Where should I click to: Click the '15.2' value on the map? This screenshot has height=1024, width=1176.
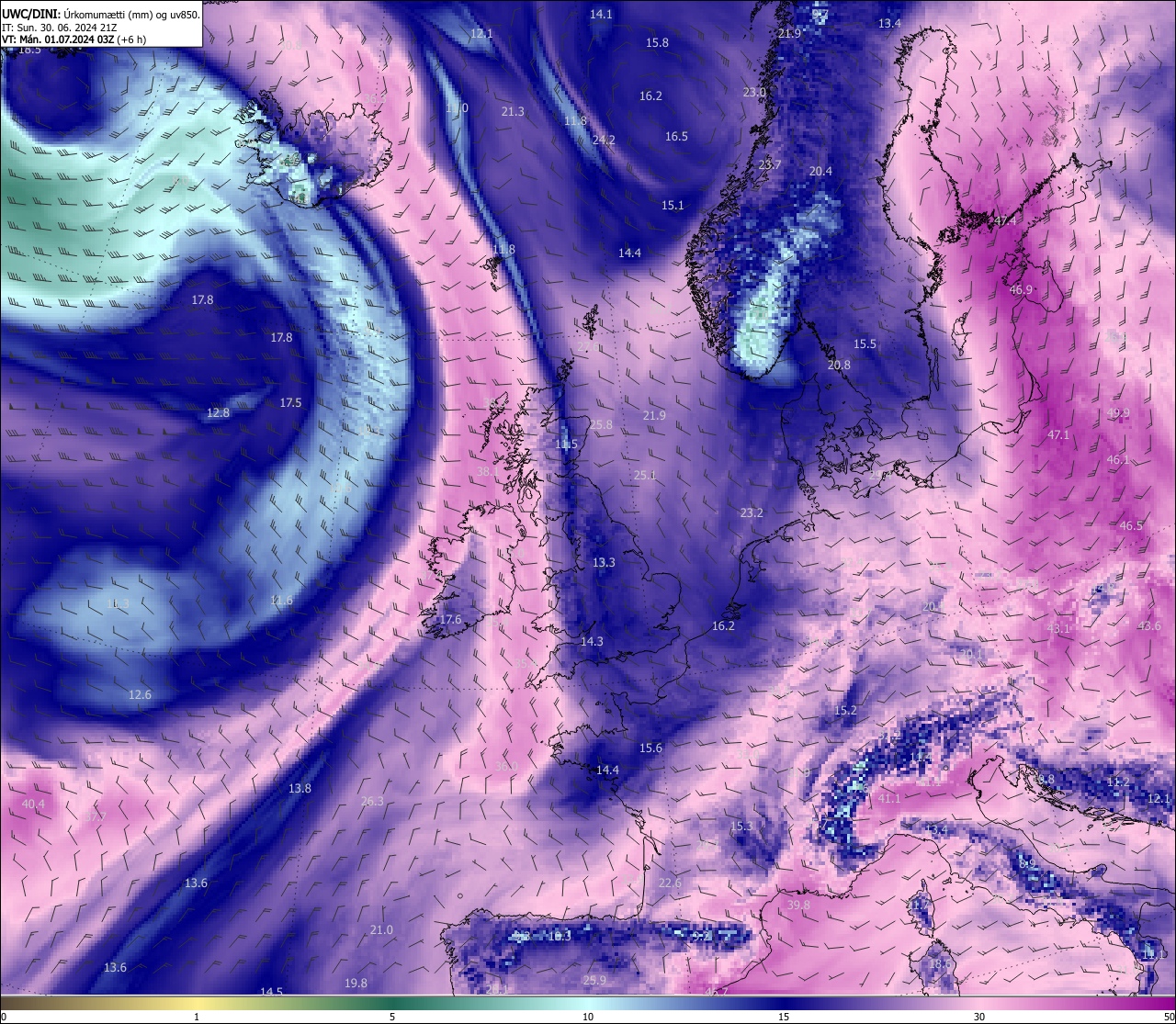pyautogui.click(x=845, y=710)
